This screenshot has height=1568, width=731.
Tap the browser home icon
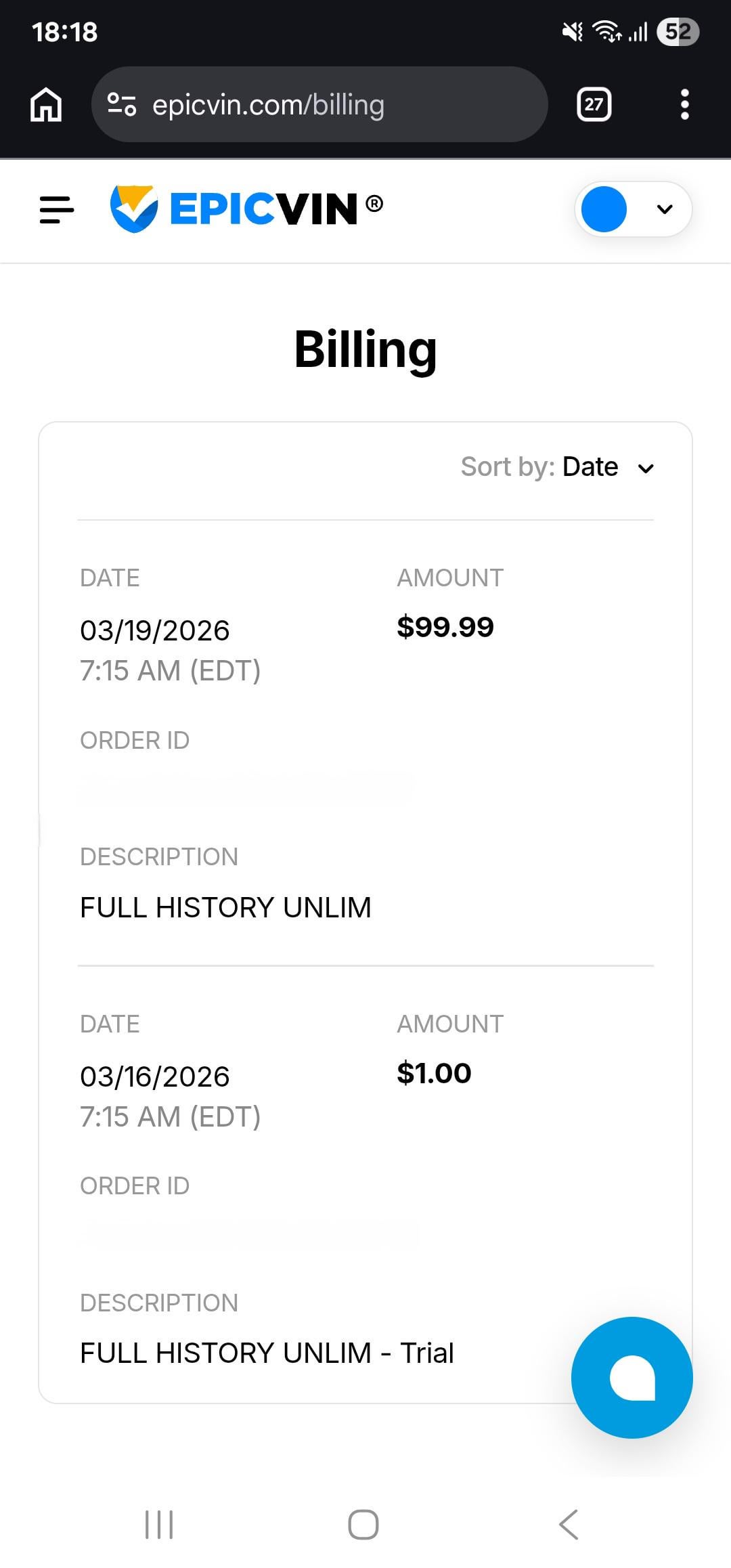point(46,105)
